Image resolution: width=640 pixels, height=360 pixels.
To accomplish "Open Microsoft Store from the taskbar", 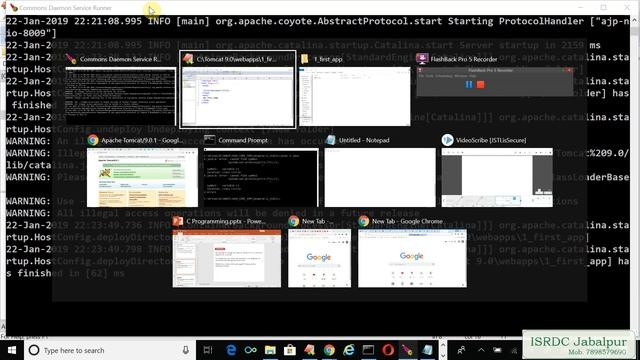I will coord(290,350).
